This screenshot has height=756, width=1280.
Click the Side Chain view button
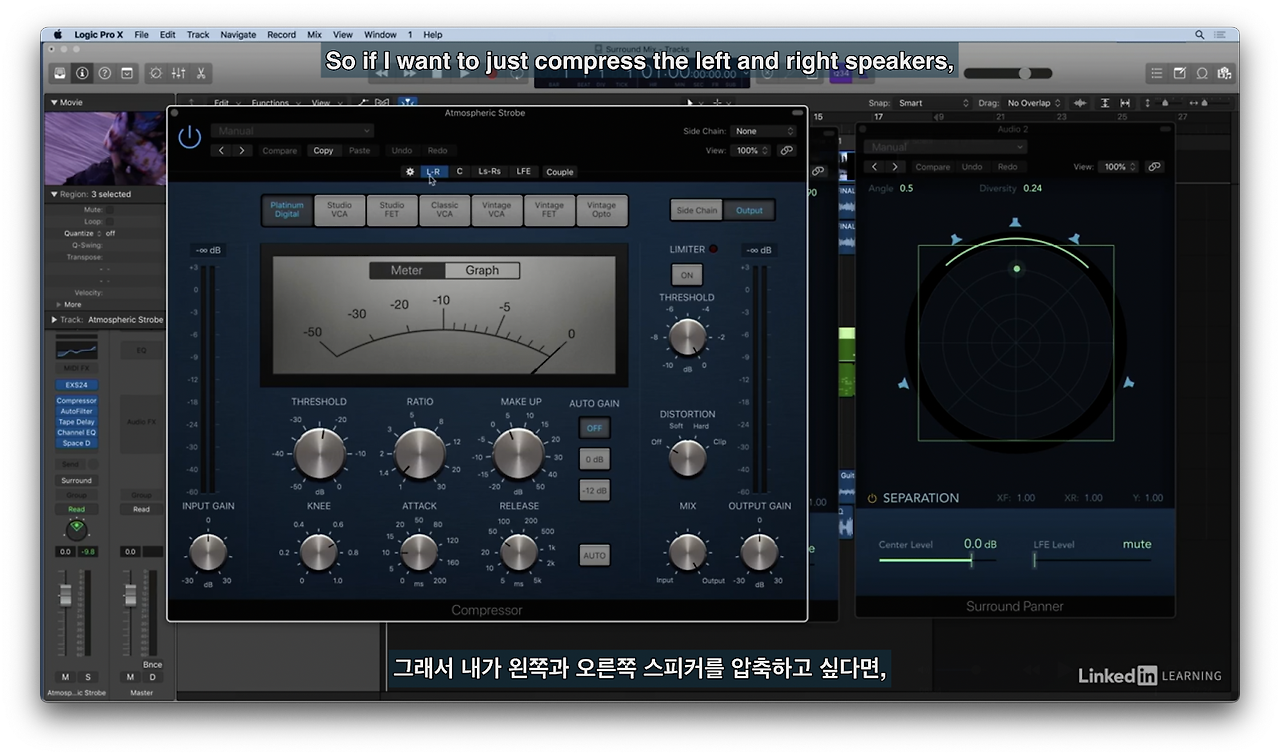coord(697,210)
